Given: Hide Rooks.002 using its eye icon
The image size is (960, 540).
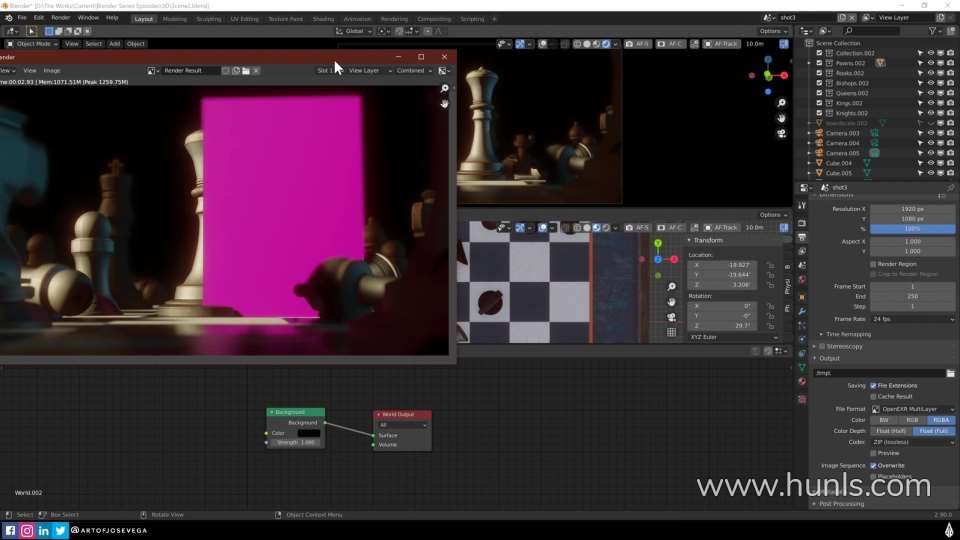Looking at the screenshot, I should pyautogui.click(x=930, y=73).
